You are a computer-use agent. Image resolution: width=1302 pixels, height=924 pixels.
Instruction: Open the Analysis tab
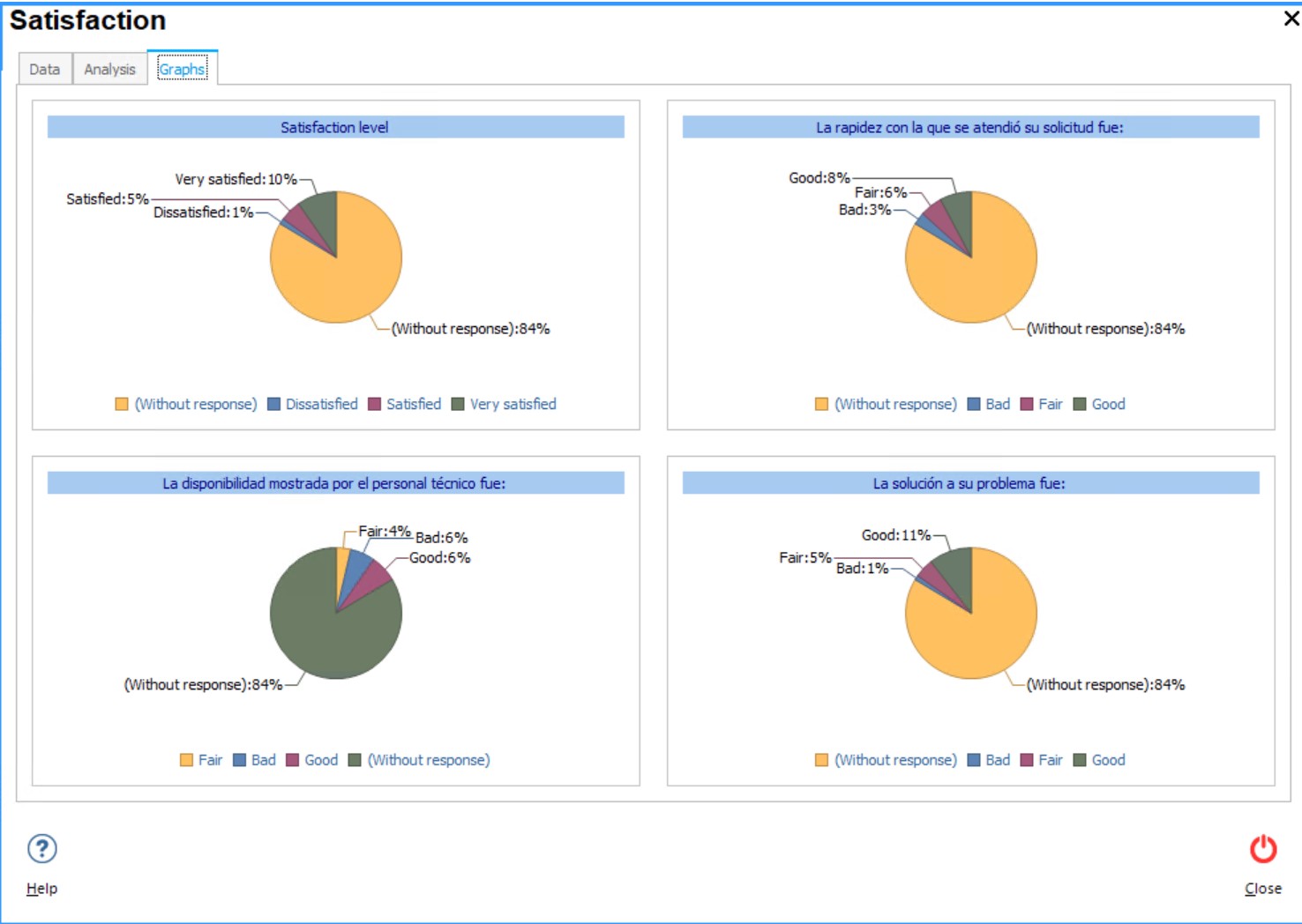109,69
